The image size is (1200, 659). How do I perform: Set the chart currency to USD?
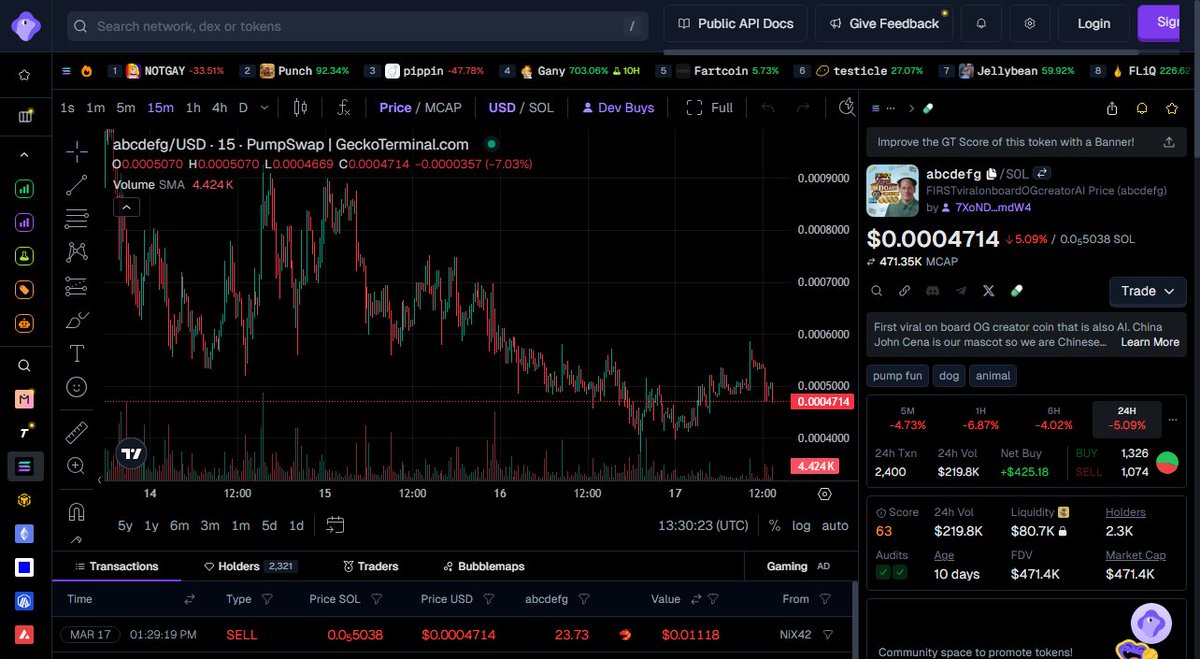(x=502, y=107)
